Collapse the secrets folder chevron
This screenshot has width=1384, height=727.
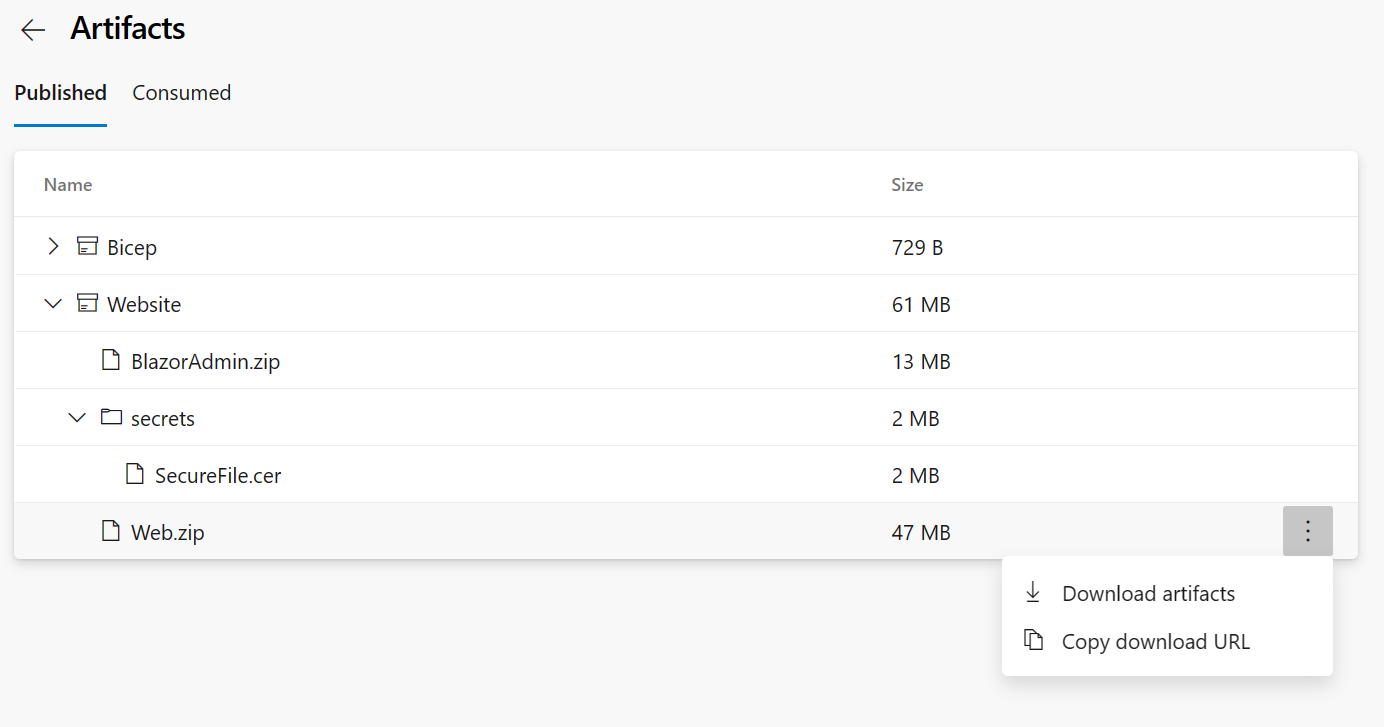click(x=77, y=417)
